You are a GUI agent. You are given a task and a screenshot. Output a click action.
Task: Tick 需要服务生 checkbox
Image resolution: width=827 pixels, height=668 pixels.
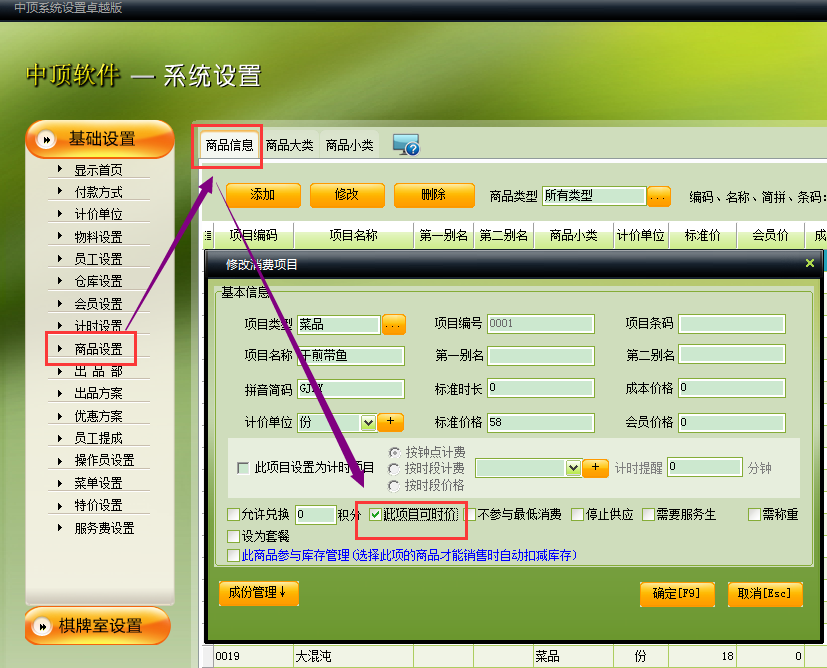pos(648,514)
